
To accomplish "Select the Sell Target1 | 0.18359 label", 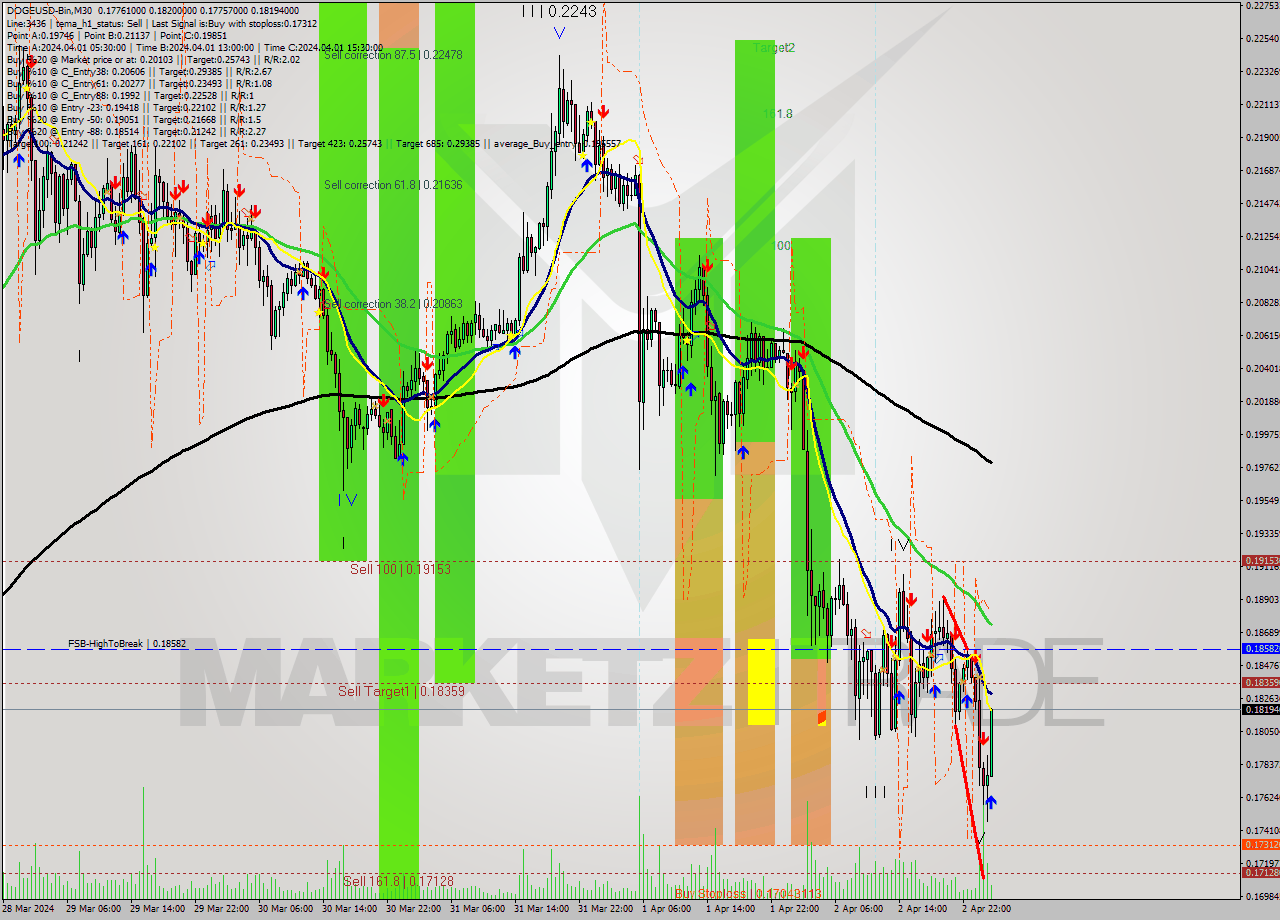I will coord(401,691).
